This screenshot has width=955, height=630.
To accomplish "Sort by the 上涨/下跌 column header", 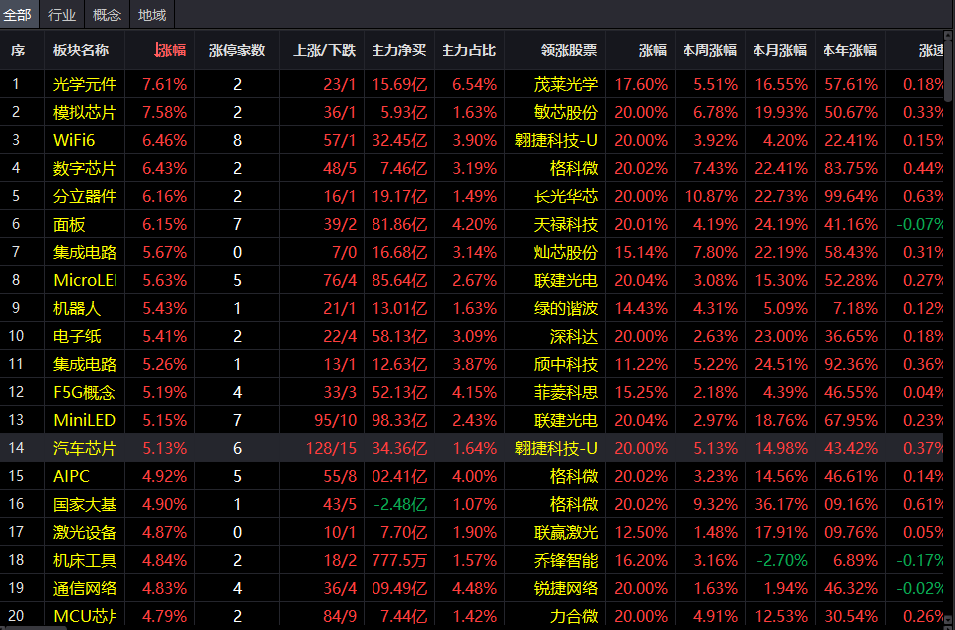I will 325,51.
